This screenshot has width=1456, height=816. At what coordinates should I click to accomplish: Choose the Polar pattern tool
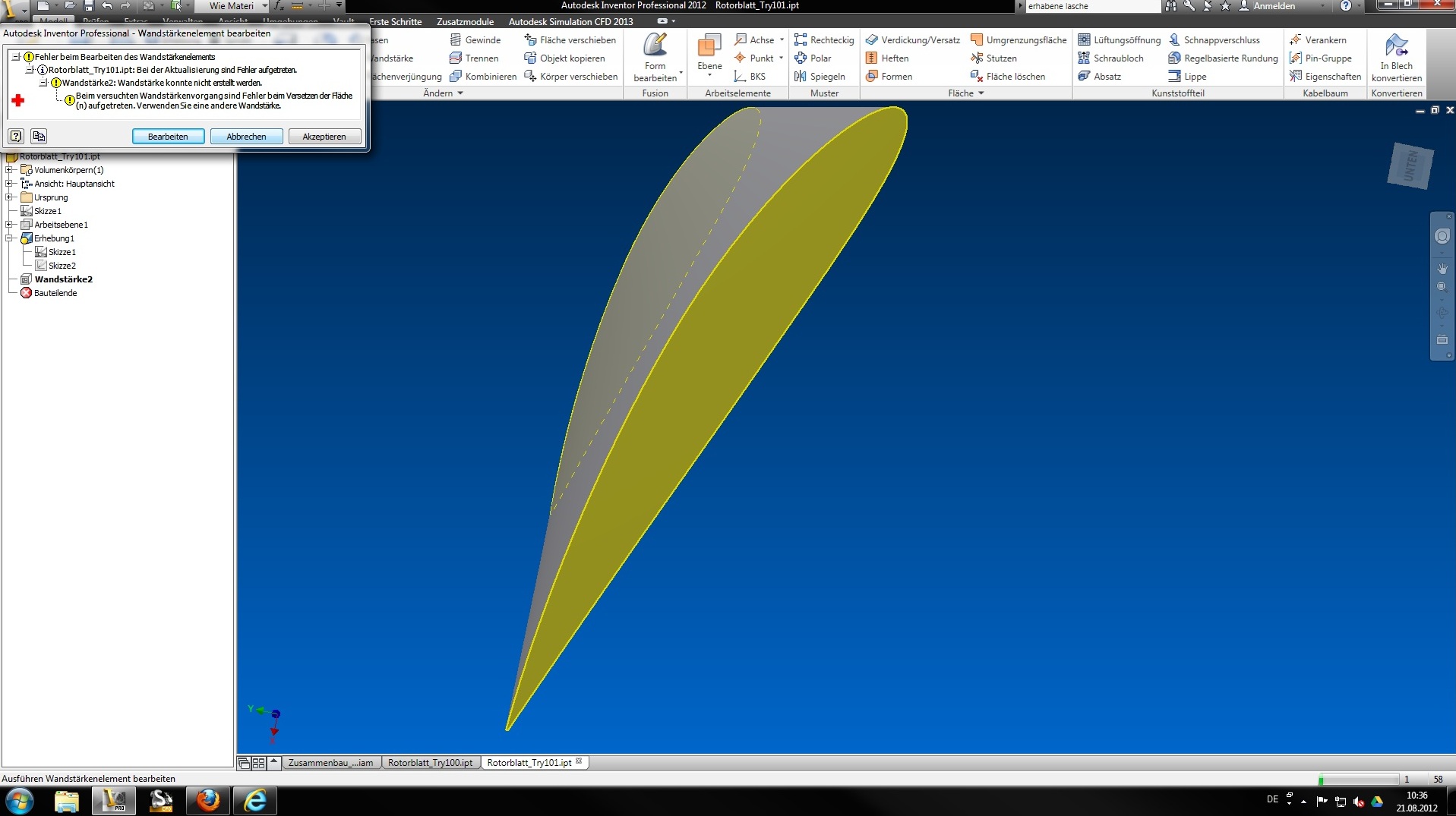[x=813, y=58]
